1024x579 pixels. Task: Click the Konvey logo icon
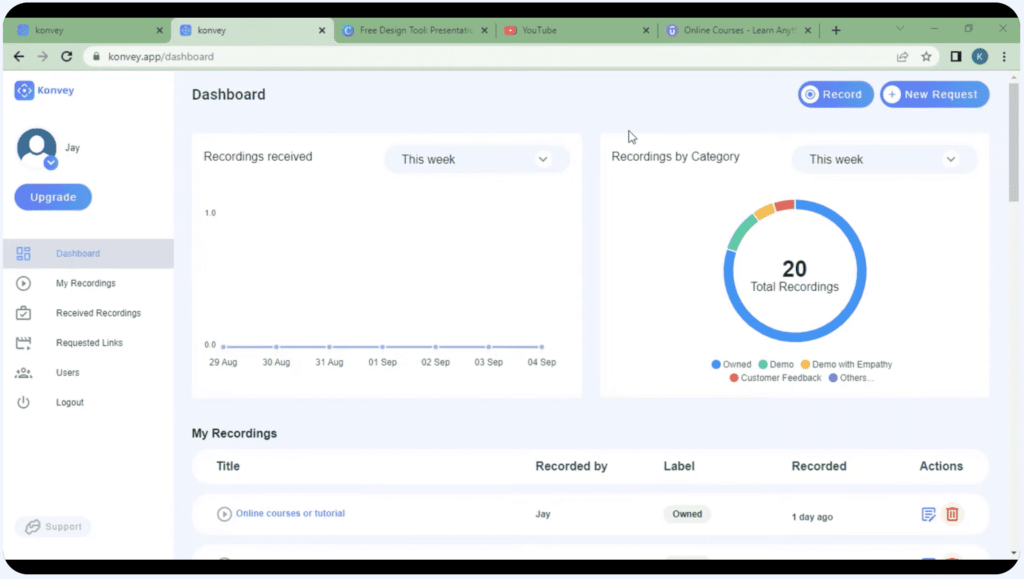pos(24,91)
